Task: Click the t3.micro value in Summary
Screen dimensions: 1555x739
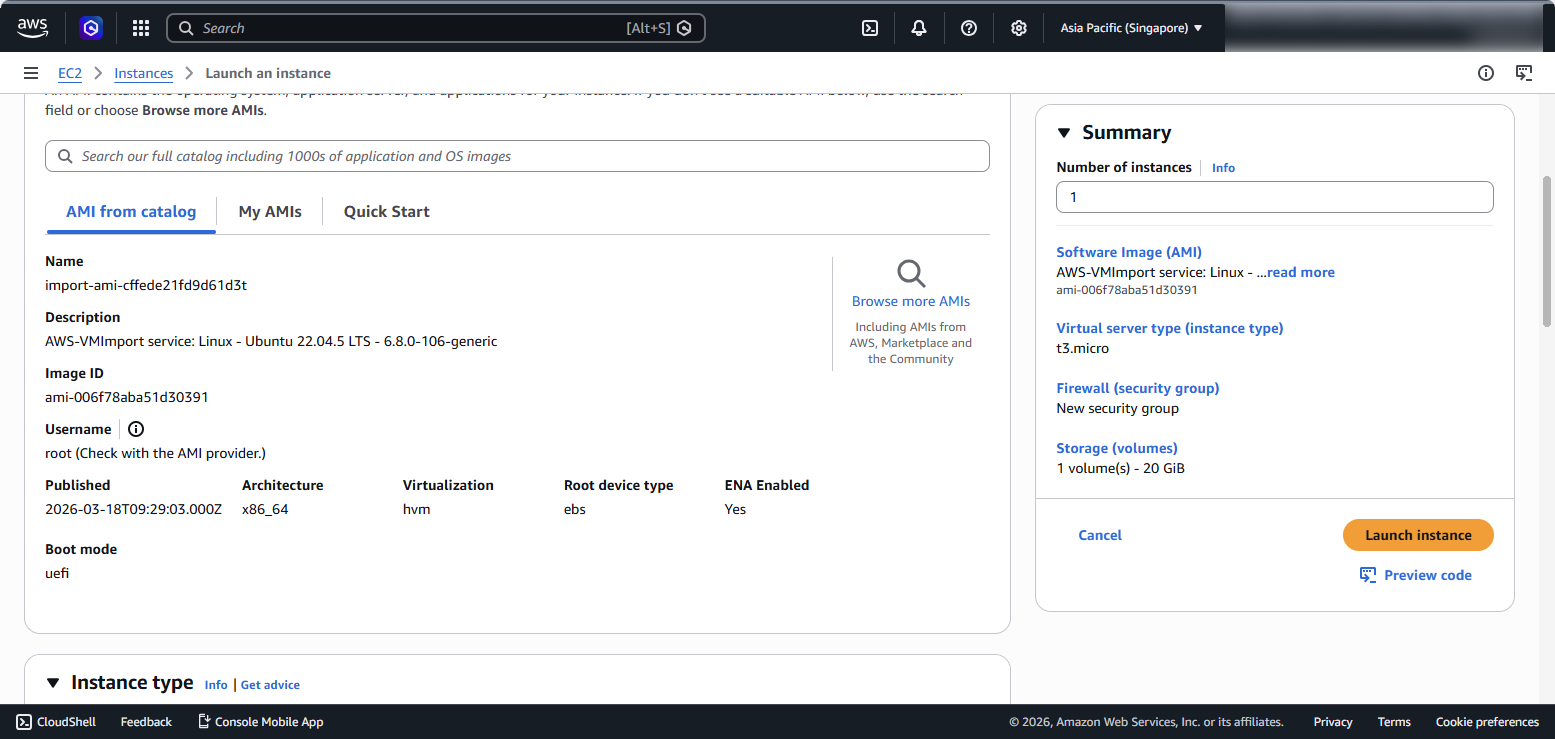Action: tap(1083, 348)
